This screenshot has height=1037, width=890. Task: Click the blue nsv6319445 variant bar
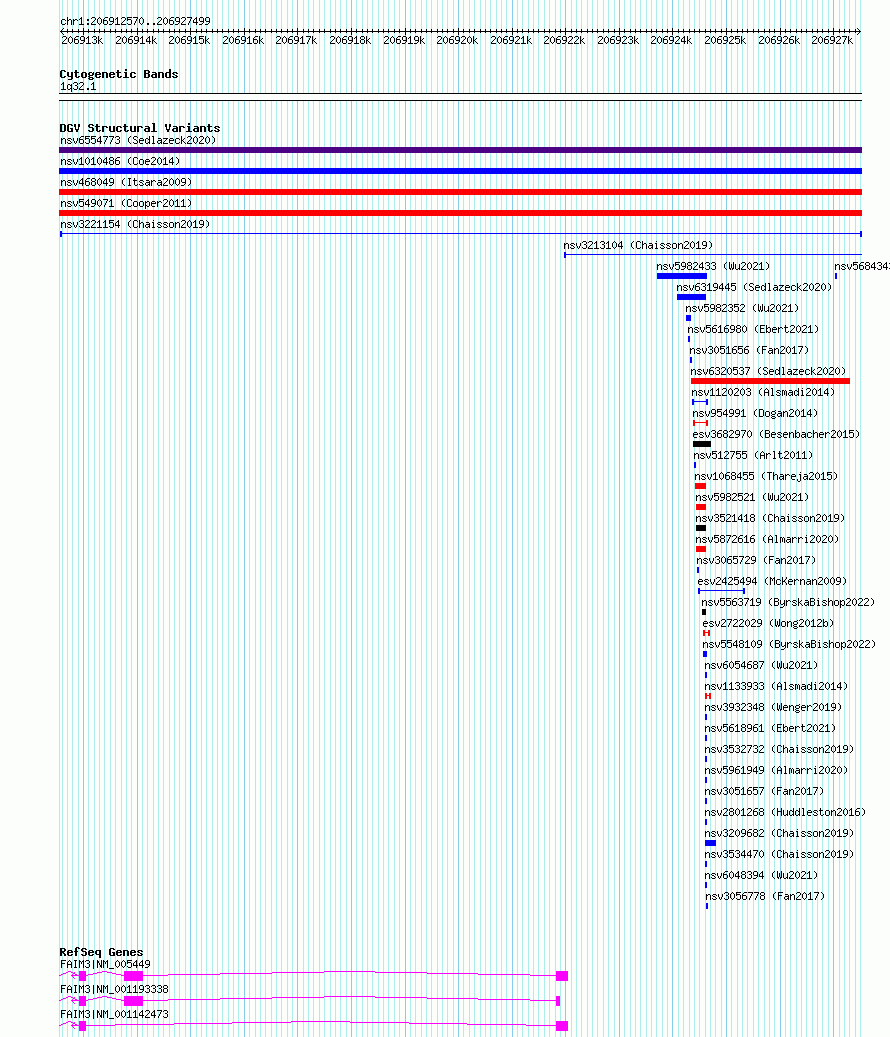(691, 297)
